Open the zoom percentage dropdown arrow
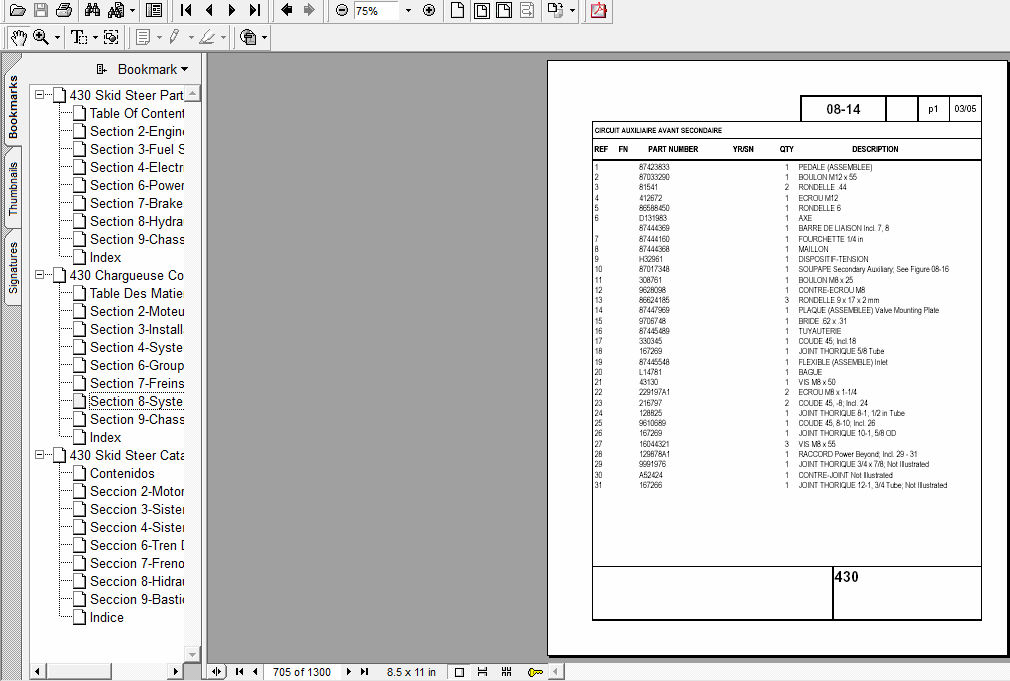The image size is (1010, 681). click(x=408, y=10)
